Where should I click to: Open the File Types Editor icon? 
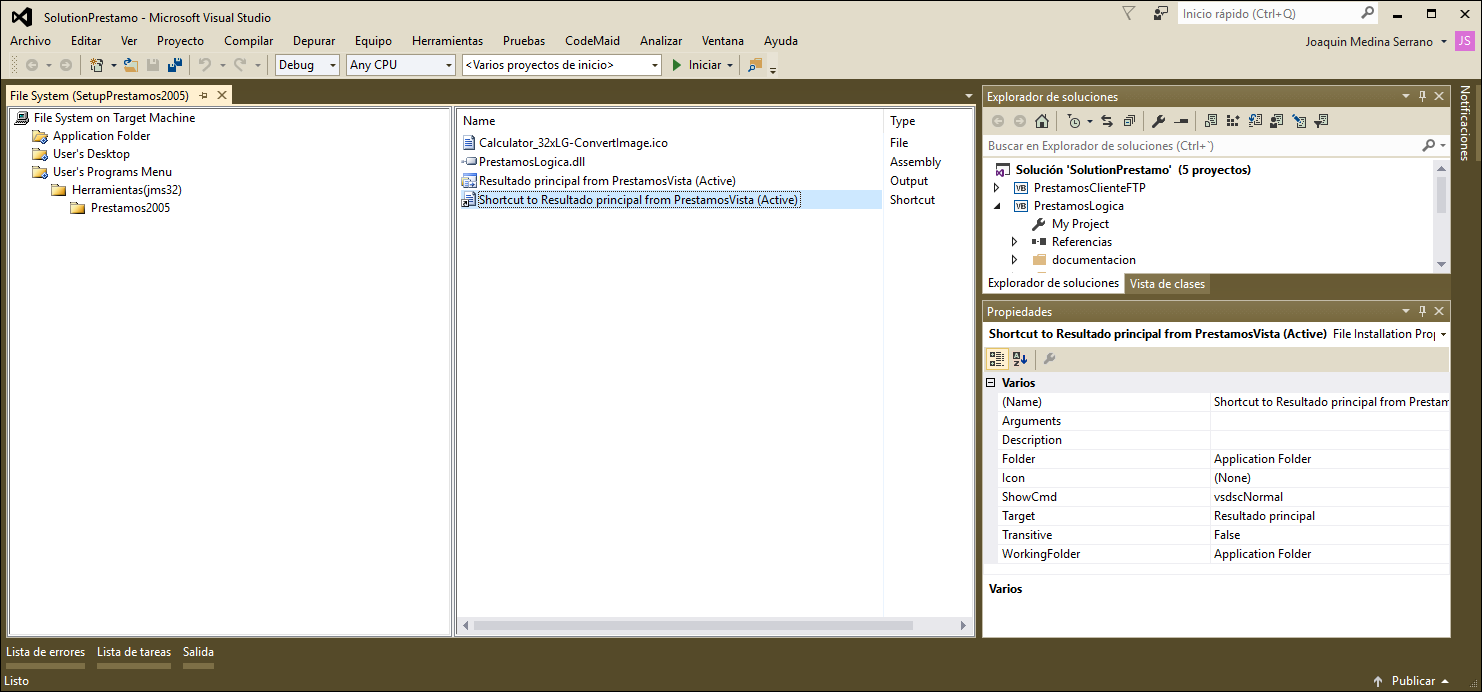(x=1255, y=122)
